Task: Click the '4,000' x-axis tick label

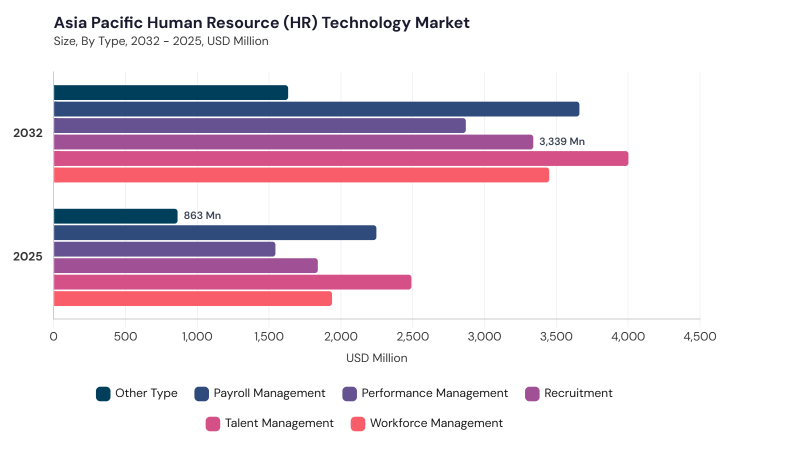Action: click(x=628, y=337)
